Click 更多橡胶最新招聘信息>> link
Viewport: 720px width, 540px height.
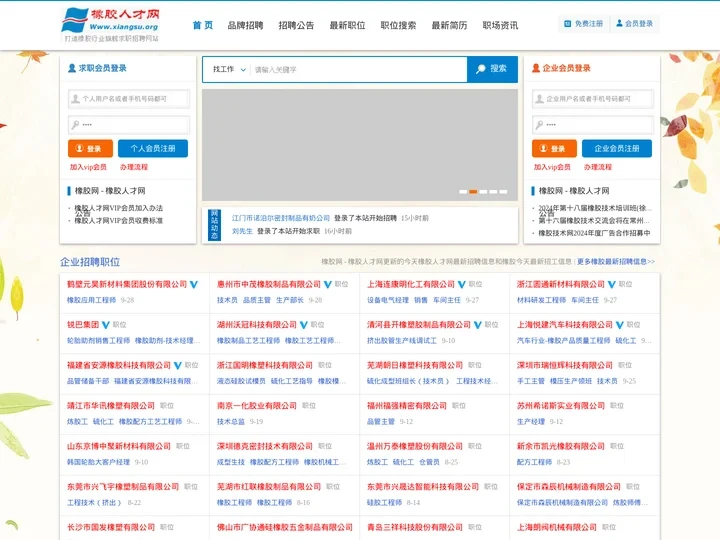(x=616, y=261)
